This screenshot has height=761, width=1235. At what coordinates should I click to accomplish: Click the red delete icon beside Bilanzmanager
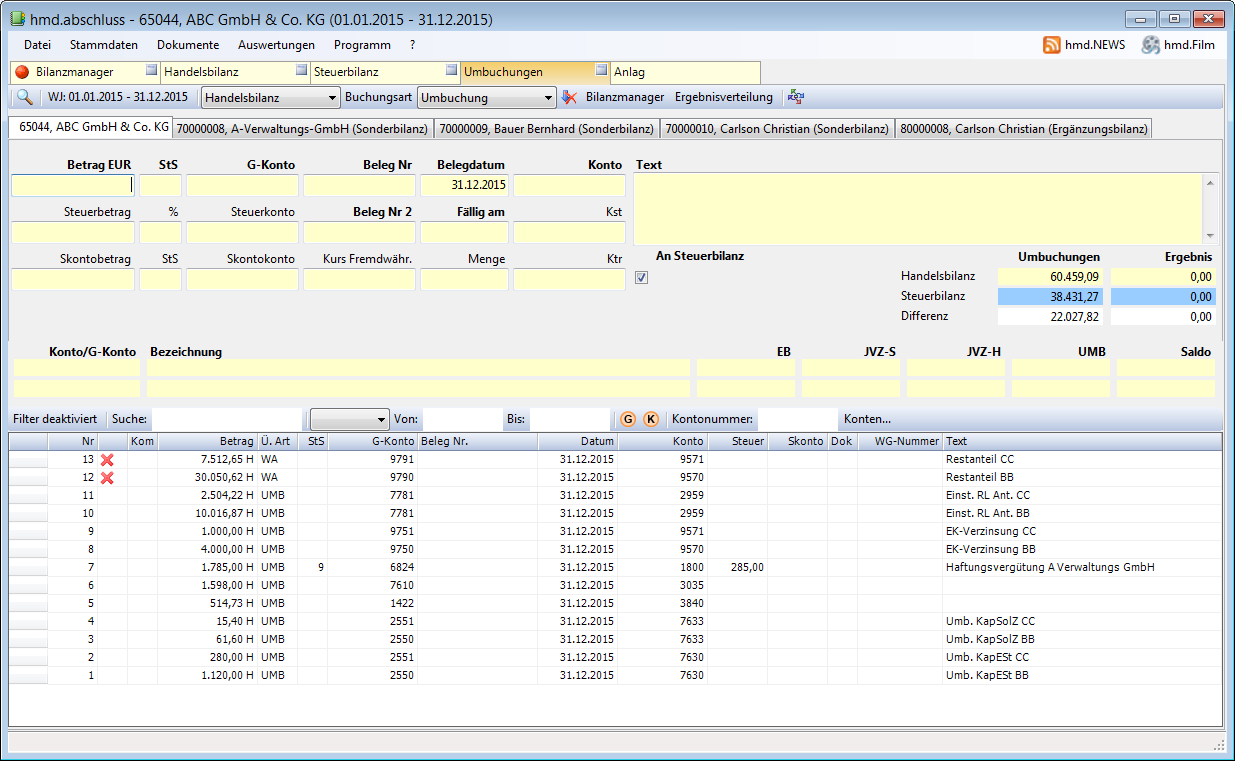(x=569, y=98)
